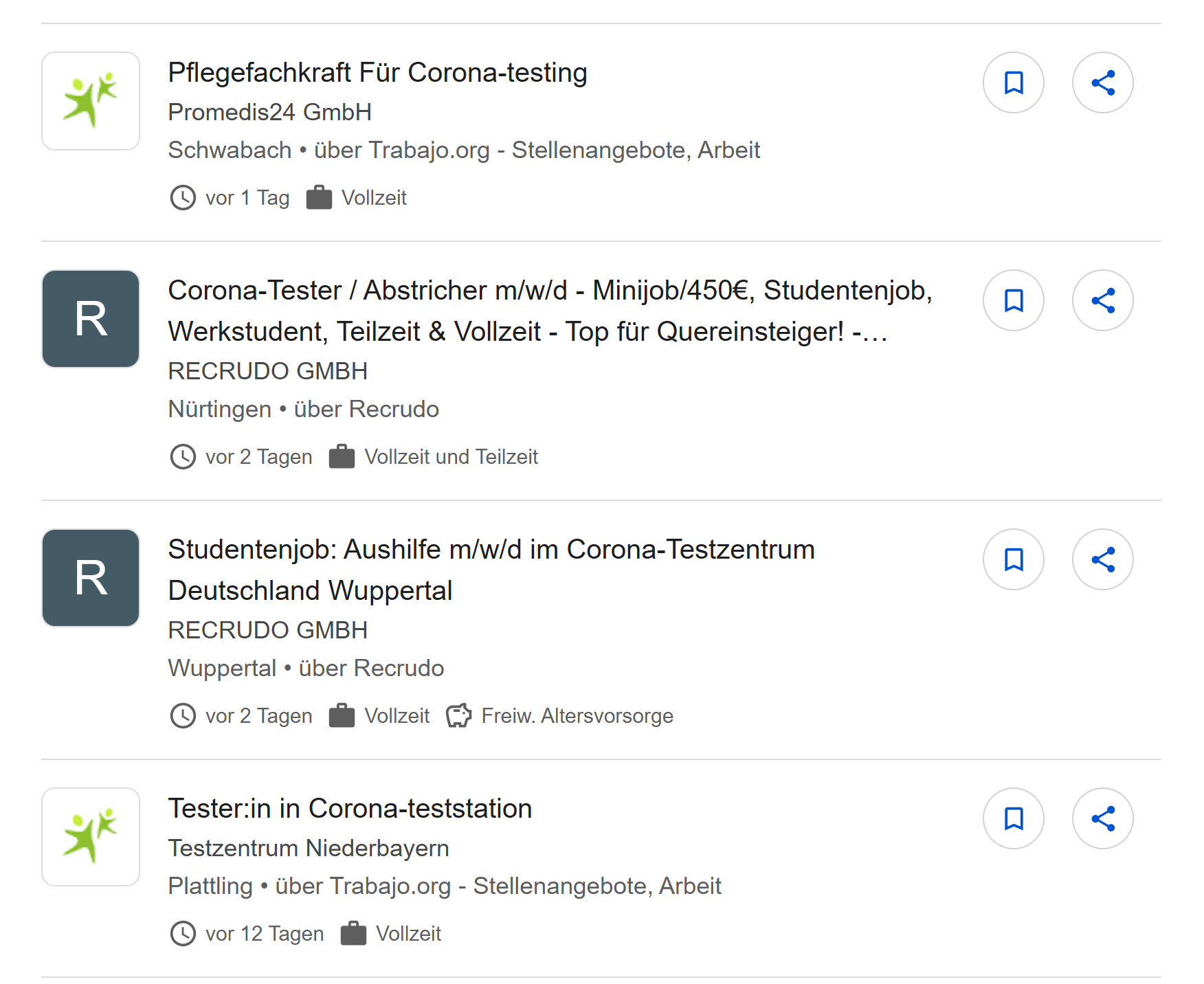Click the clock icon beside vor 1 Tag
This screenshot has width=1204, height=984.
point(183,198)
